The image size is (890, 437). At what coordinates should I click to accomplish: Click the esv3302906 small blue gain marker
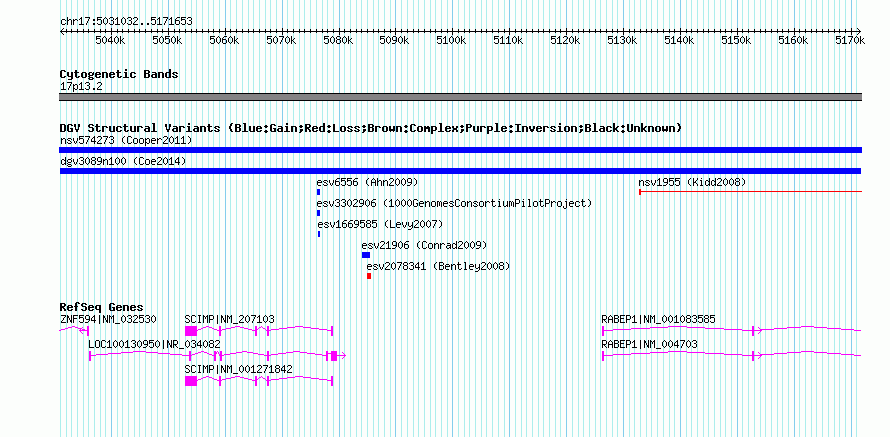tap(318, 213)
